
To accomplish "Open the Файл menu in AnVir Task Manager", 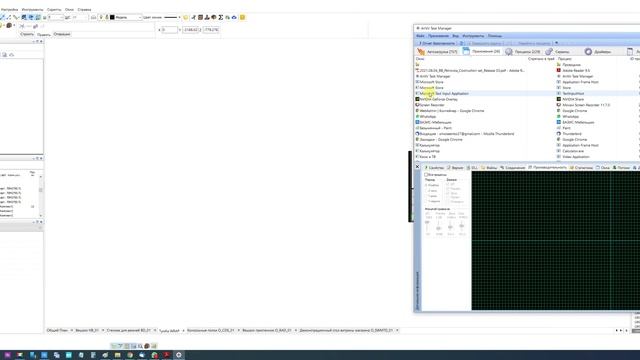I will click(420, 36).
